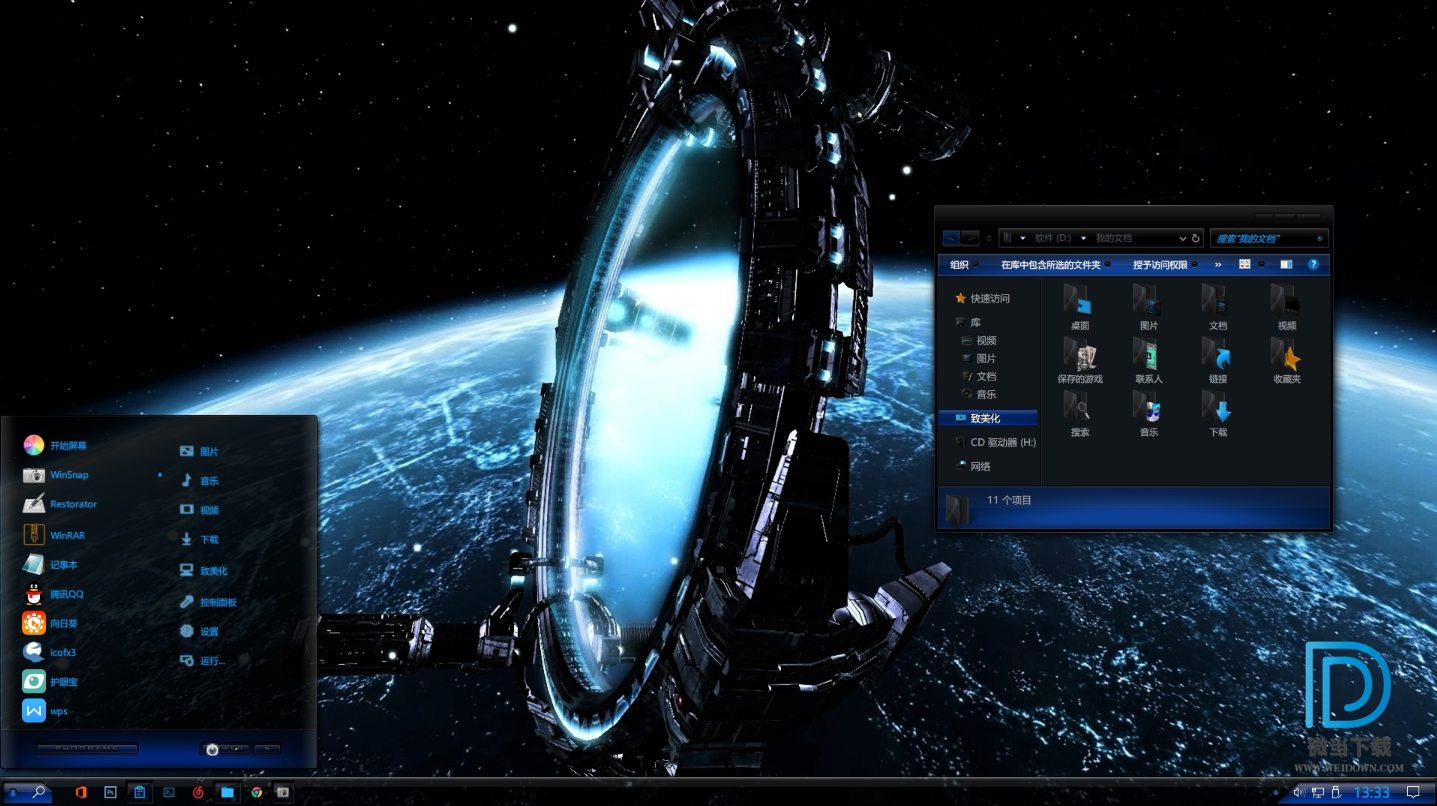The height and width of the screenshot is (806, 1437).
Task: Open 运行... from the start menu
Action: pyautogui.click(x=203, y=661)
